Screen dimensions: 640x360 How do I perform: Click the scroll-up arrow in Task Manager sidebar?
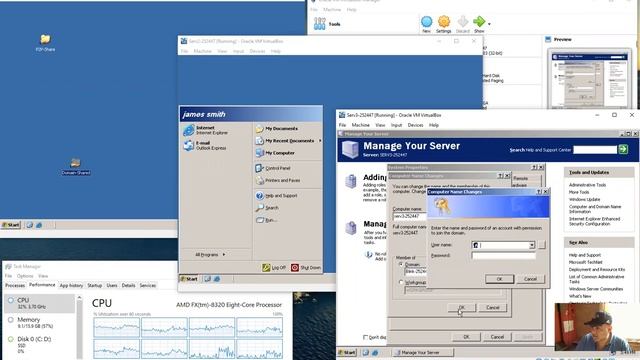coord(79,298)
